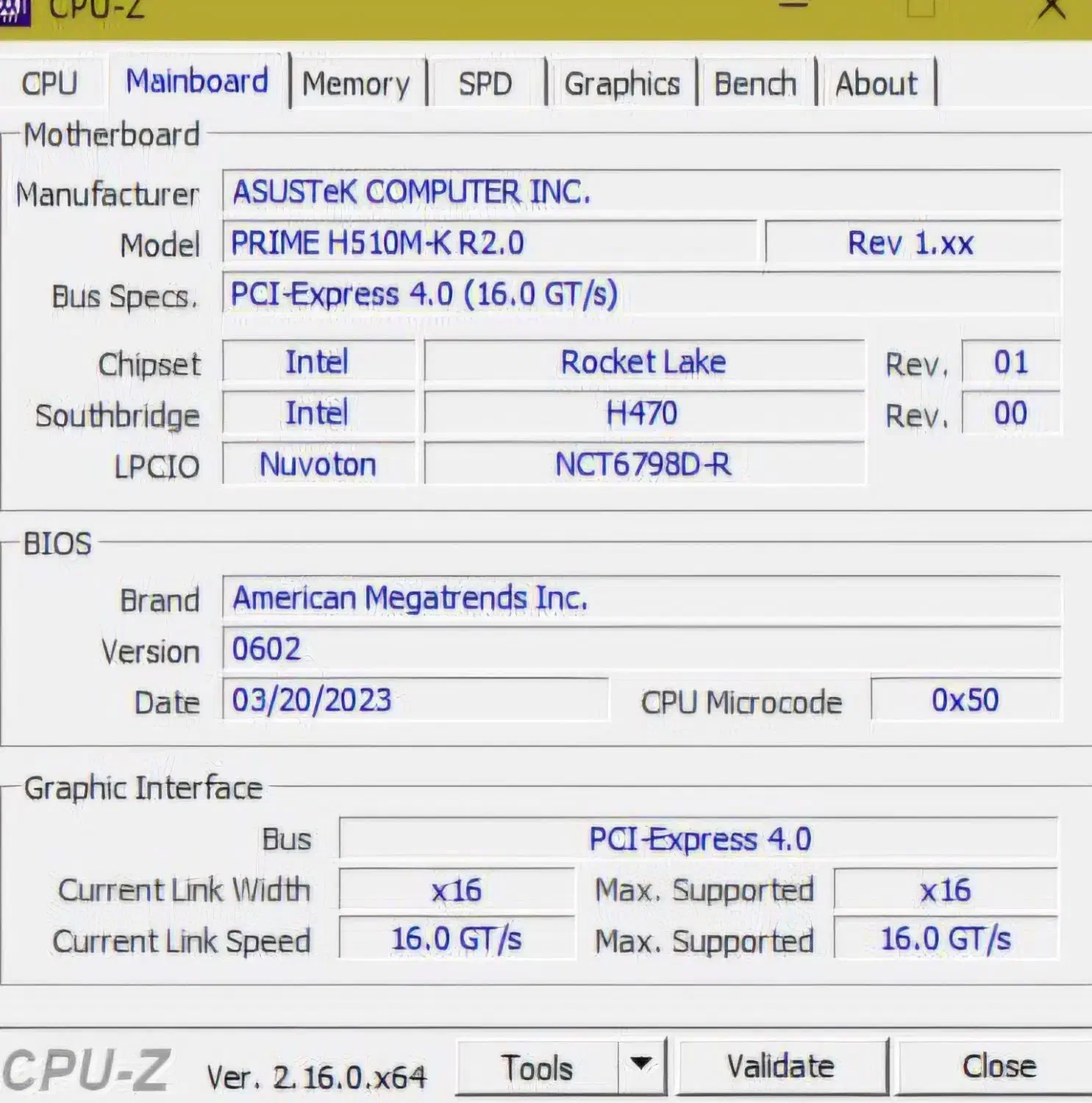The image size is (1092, 1103).
Task: Select the BIOS date 03/20/2023 field
Action: tap(415, 700)
